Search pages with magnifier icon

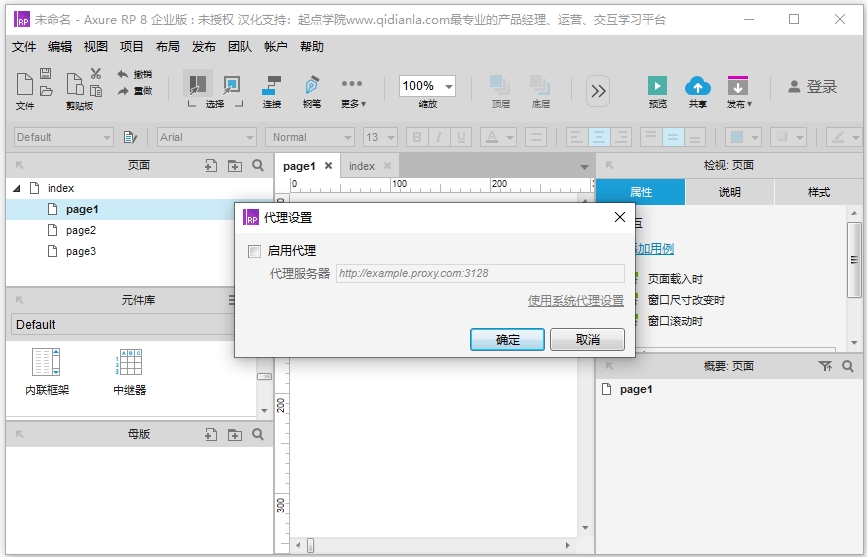point(258,165)
